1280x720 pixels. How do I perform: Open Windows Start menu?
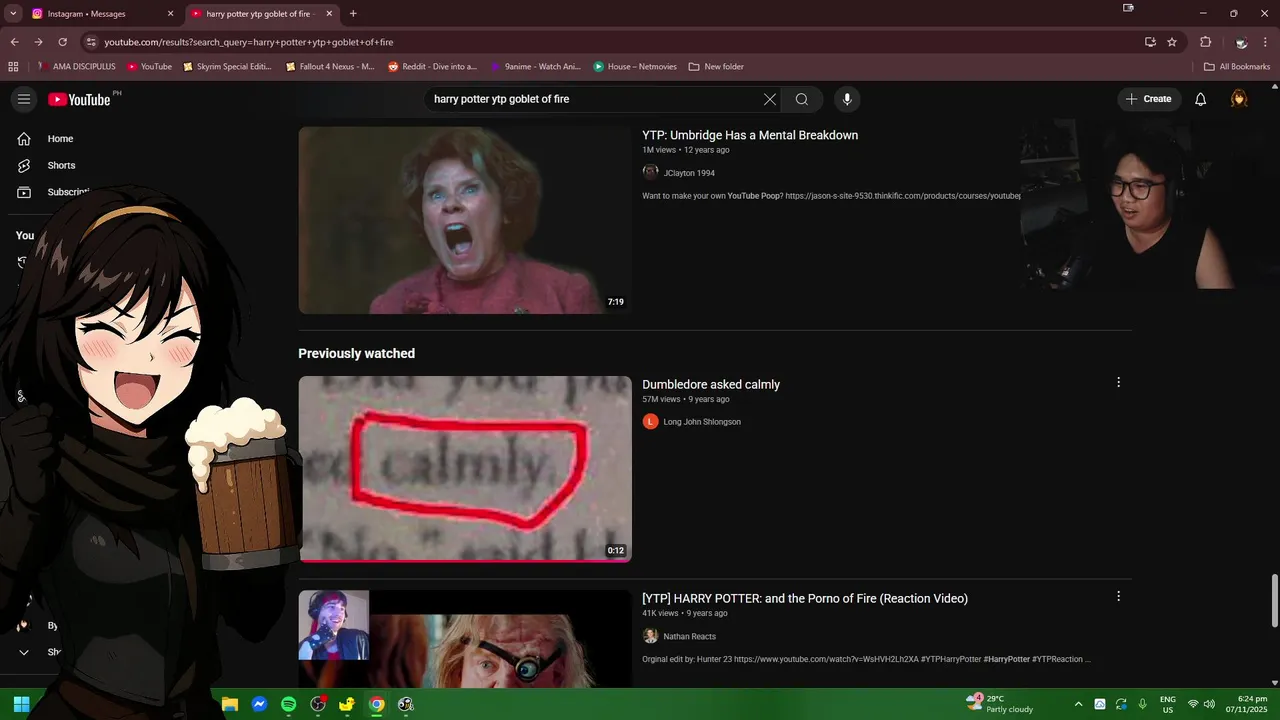click(21, 704)
